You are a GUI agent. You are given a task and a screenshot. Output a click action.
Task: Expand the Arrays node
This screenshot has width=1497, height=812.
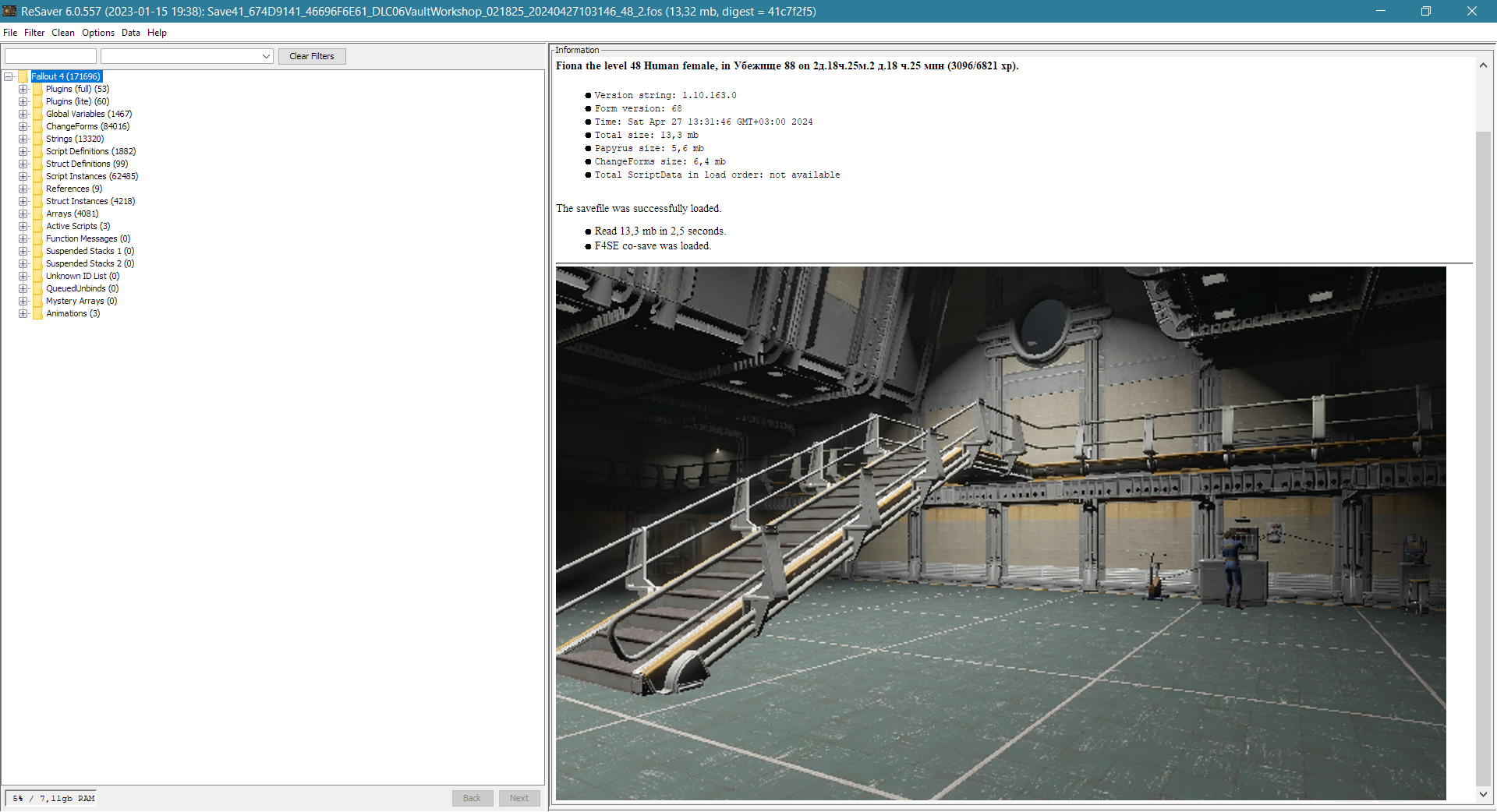[x=23, y=214]
